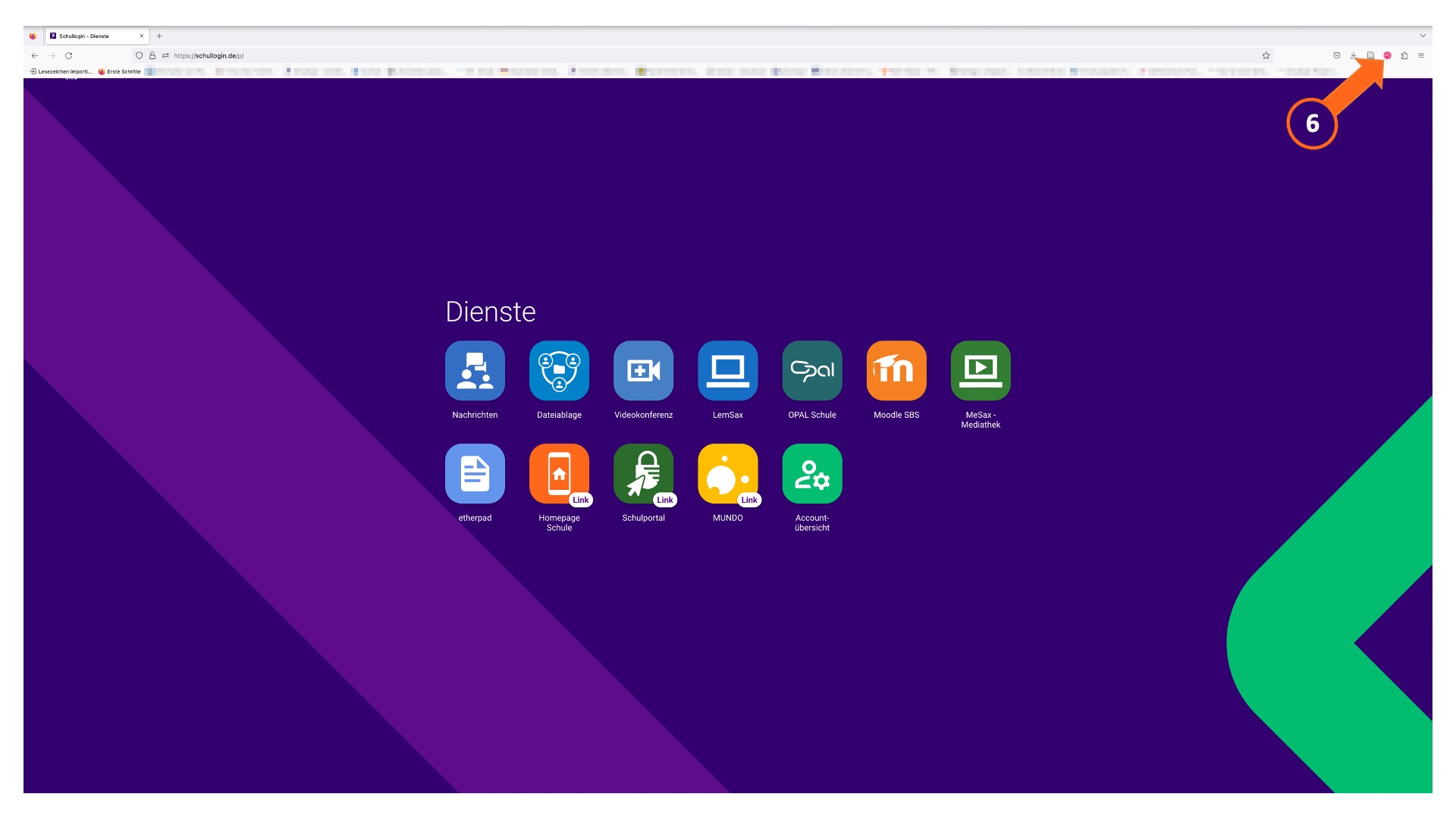
Task: Show site security lock info
Action: [152, 55]
